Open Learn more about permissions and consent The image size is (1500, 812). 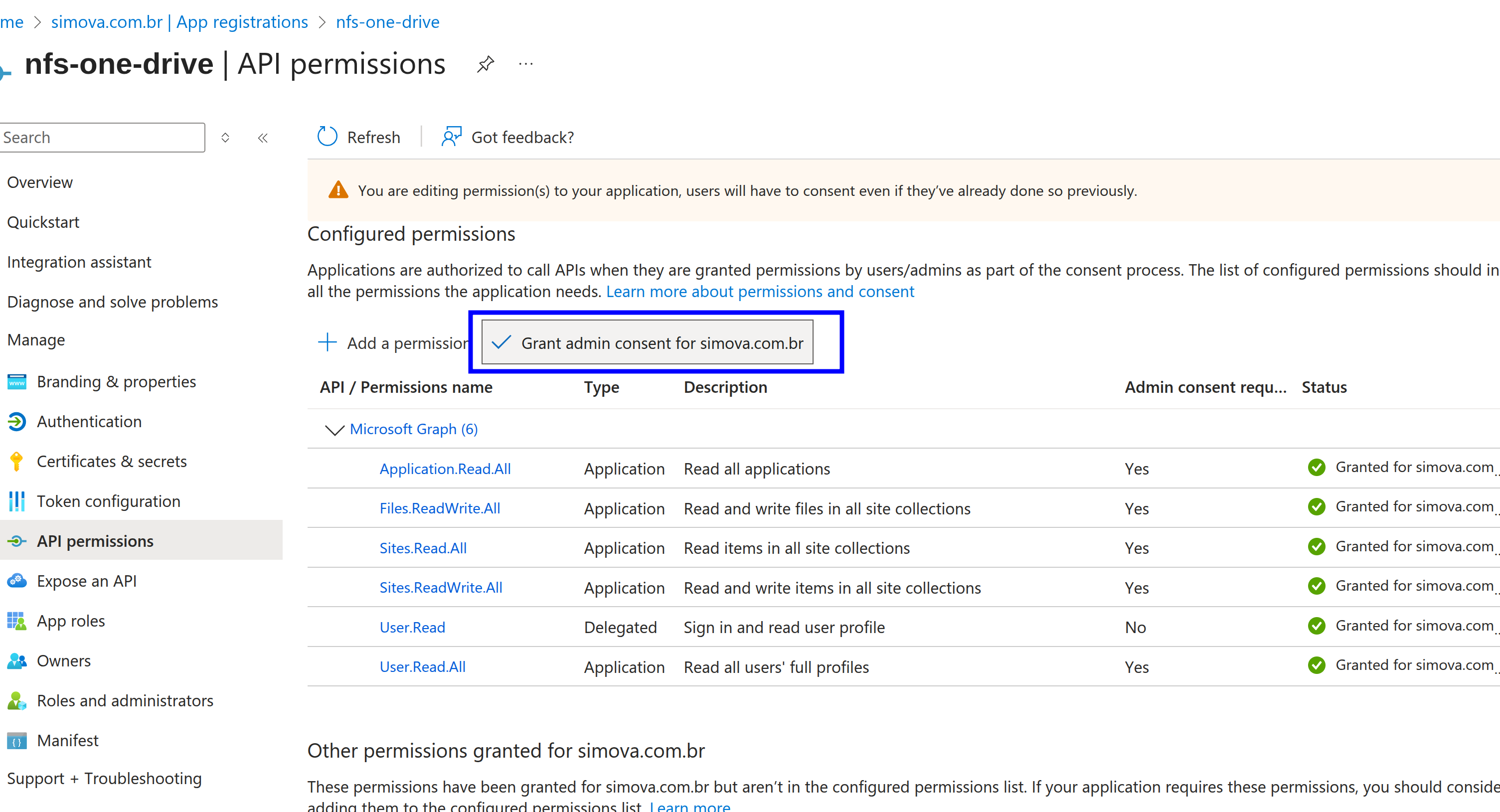pos(760,292)
